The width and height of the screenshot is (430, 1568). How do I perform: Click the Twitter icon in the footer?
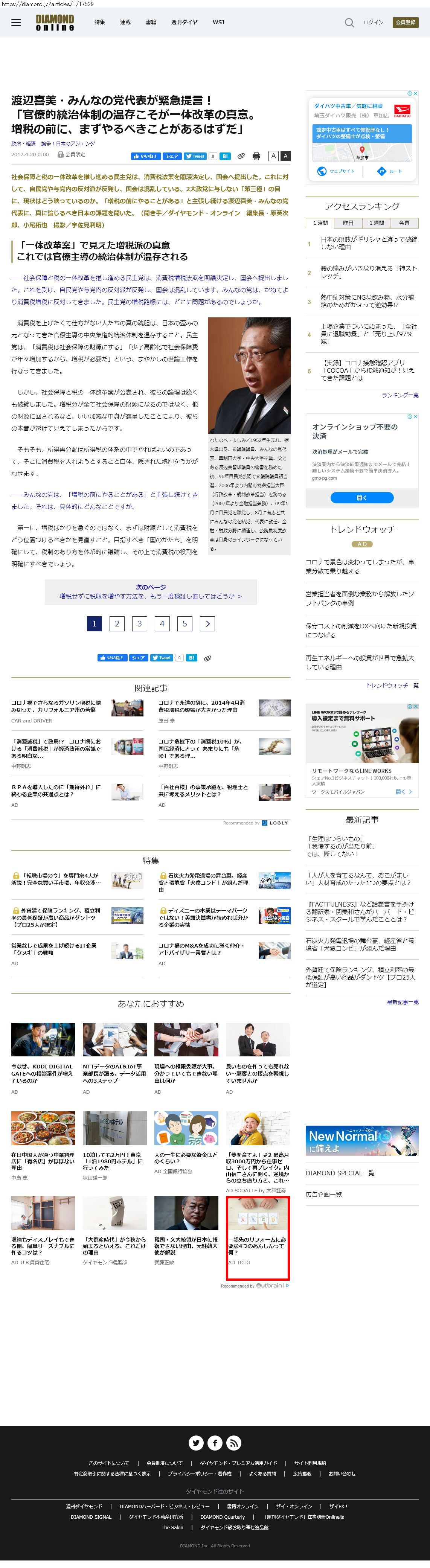195,1443
